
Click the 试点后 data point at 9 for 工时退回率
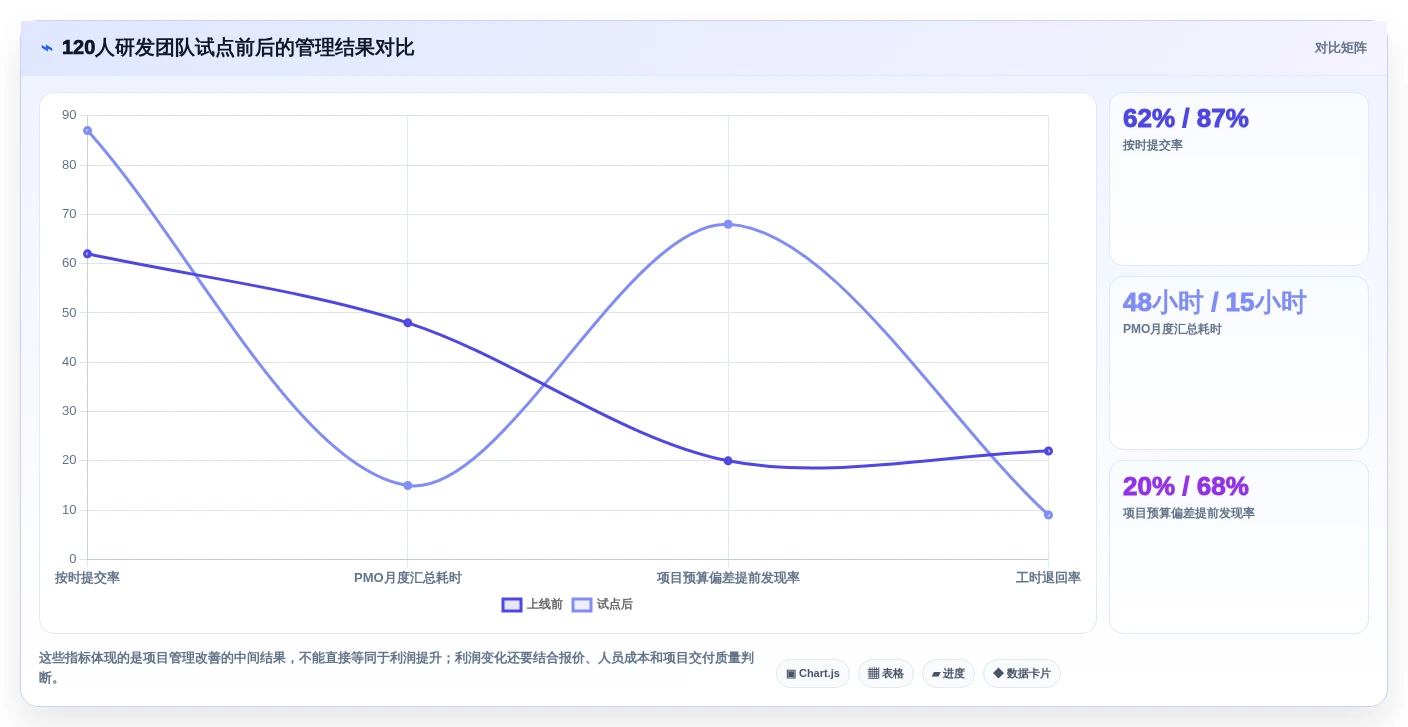click(x=1048, y=515)
